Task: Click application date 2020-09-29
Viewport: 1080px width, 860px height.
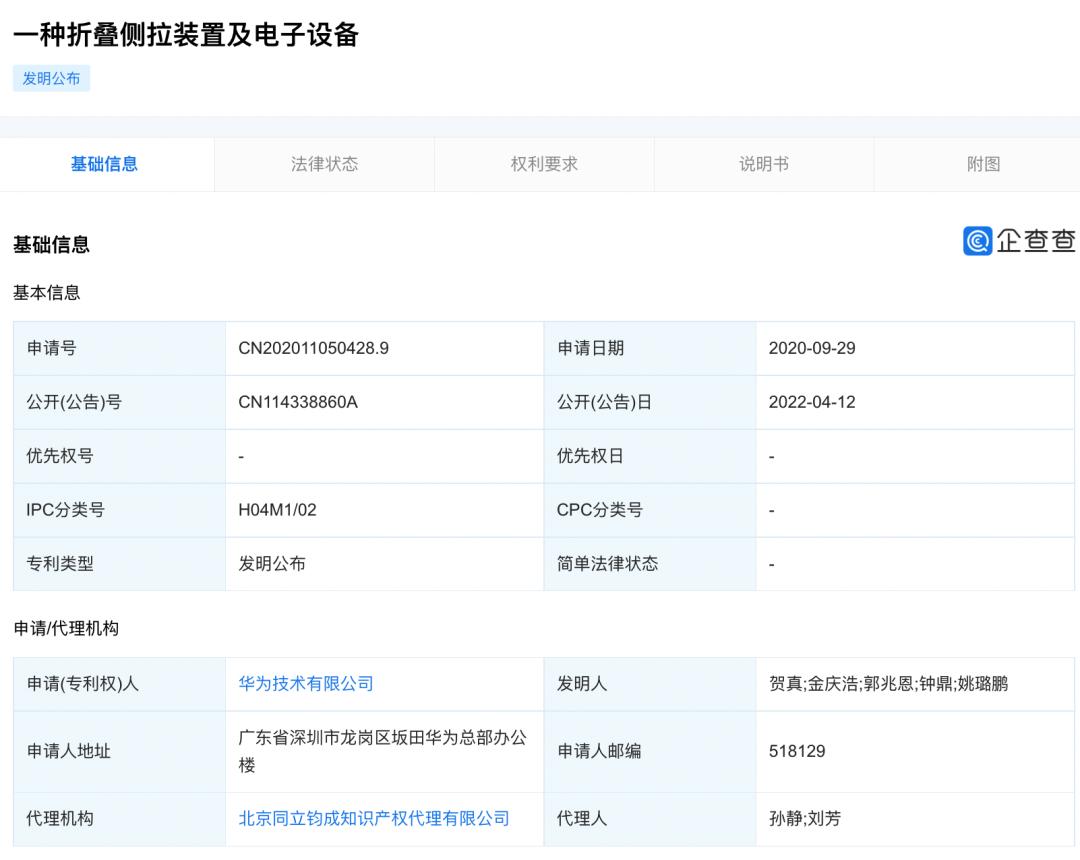Action: (x=812, y=348)
